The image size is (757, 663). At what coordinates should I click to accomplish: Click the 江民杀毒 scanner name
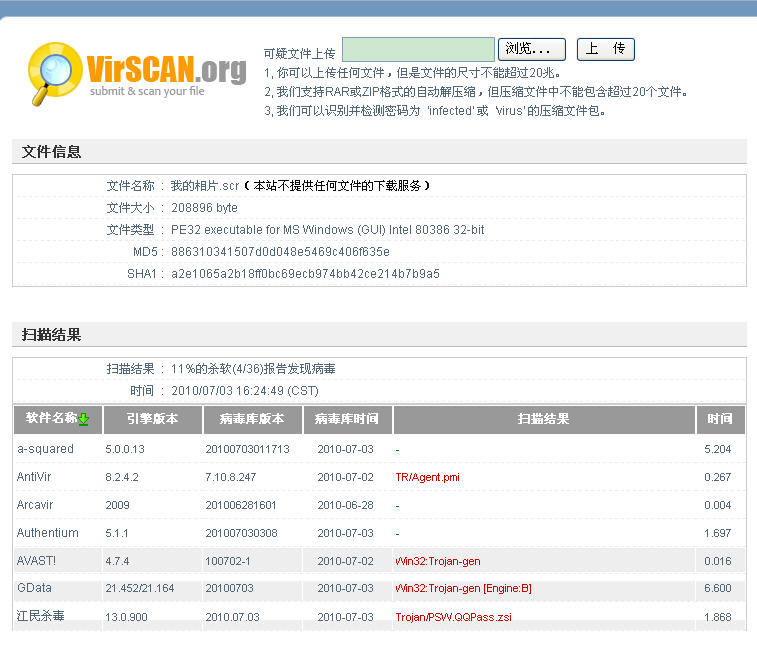[x=40, y=616]
